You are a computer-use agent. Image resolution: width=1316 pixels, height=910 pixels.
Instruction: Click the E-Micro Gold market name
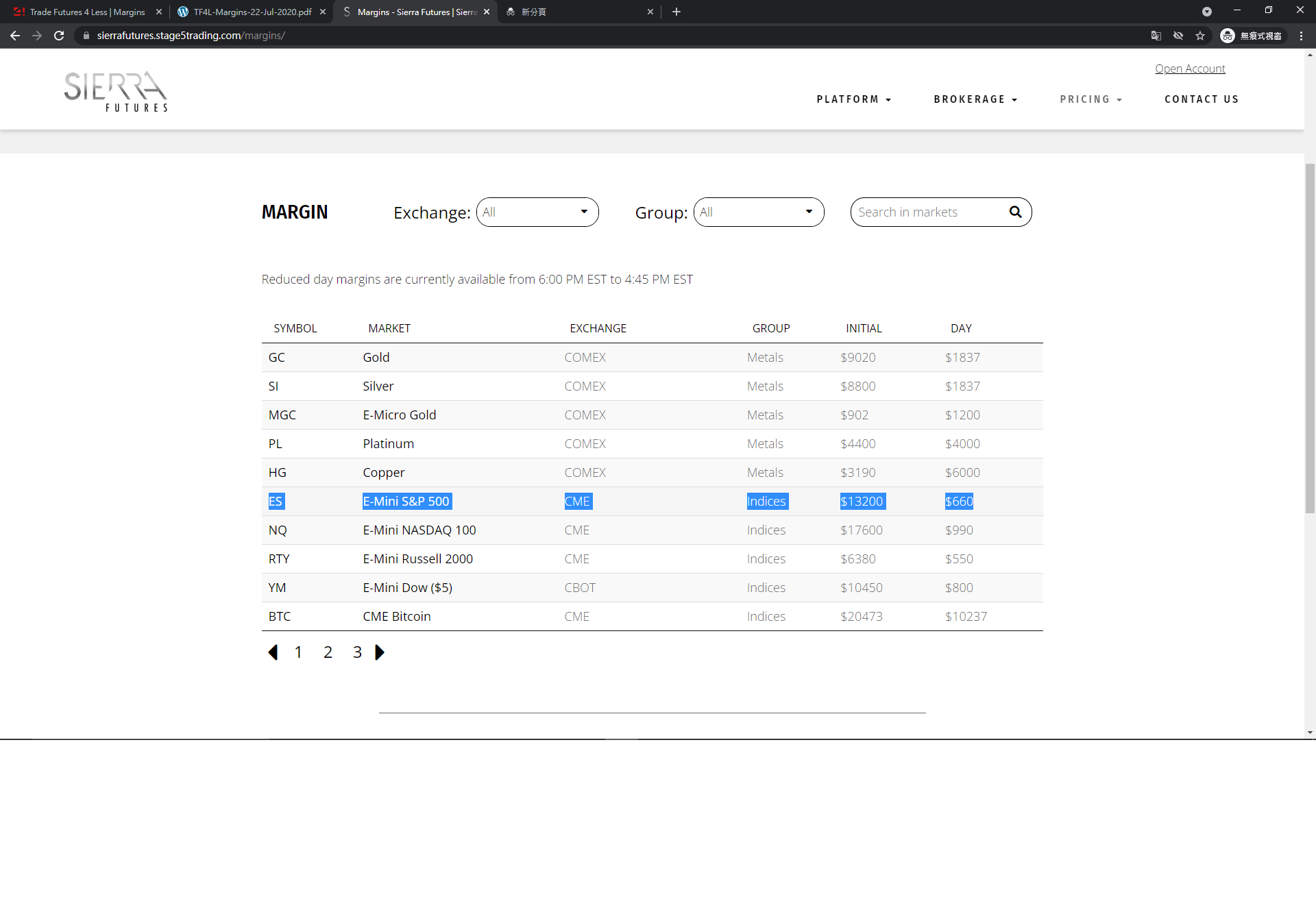[400, 415]
